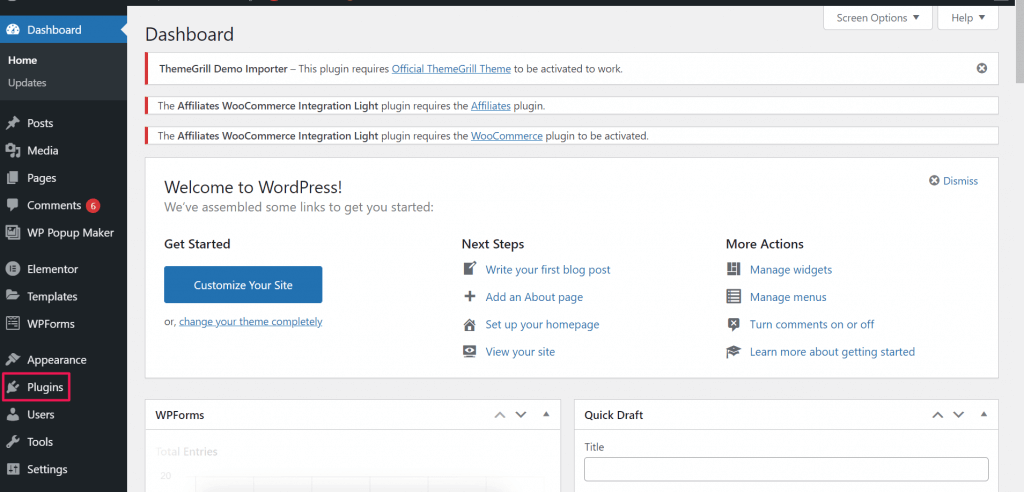The width and height of the screenshot is (1024, 492).
Task: Open the Screen Options dropdown
Action: [878, 18]
